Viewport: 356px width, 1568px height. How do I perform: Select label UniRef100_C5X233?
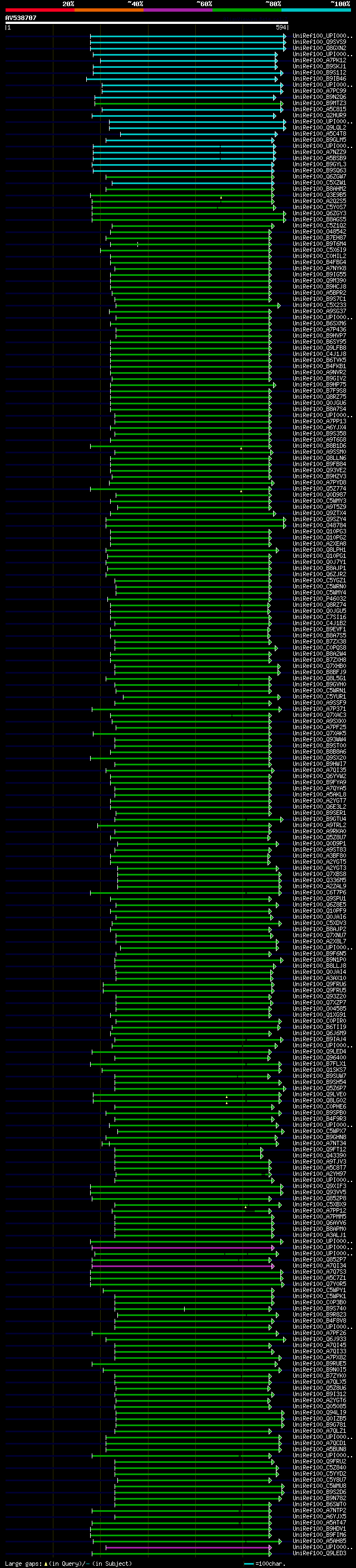click(319, 305)
